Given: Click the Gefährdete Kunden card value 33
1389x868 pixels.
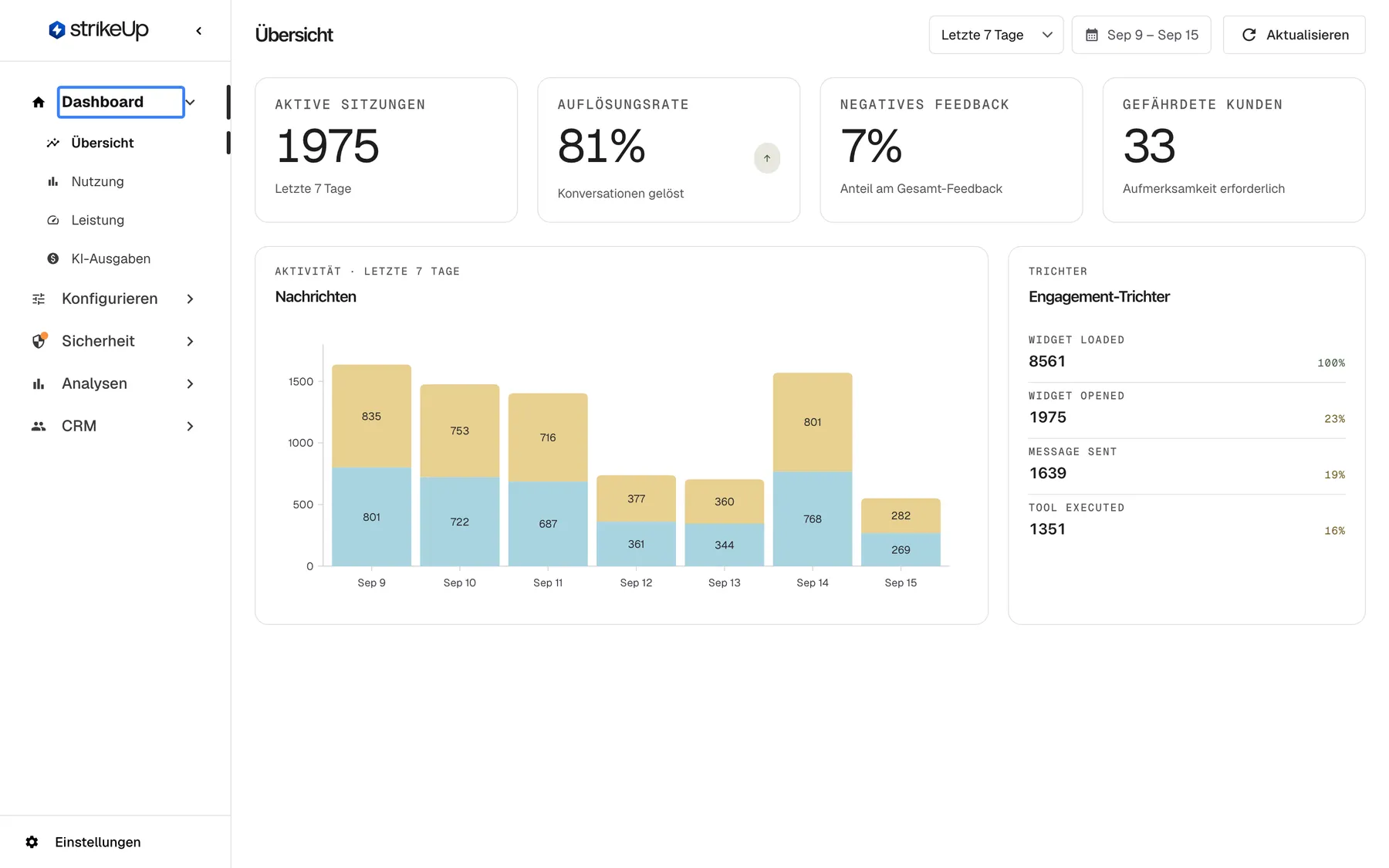Looking at the screenshot, I should pyautogui.click(x=1149, y=146).
